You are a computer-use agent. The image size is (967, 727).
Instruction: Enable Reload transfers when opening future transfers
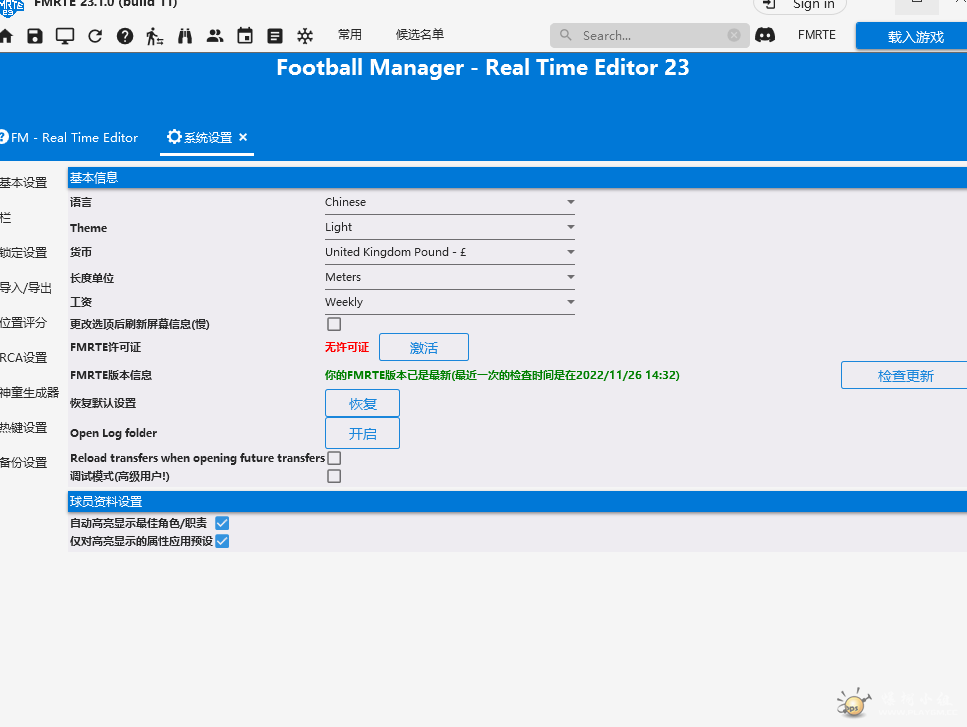(x=334, y=458)
